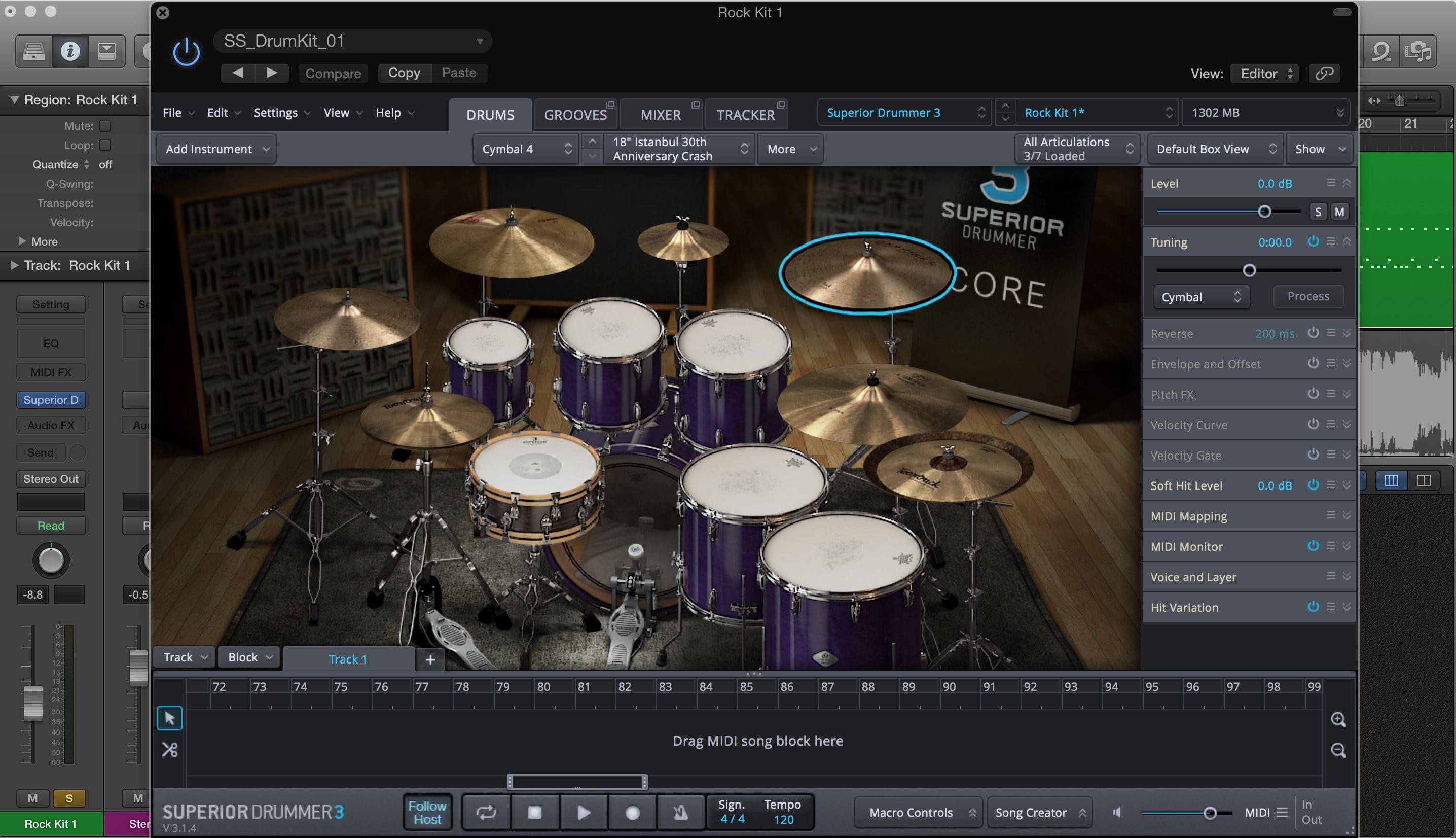Toggle loop playback in transport
Screen dimensions: 1456x838
[x=486, y=812]
